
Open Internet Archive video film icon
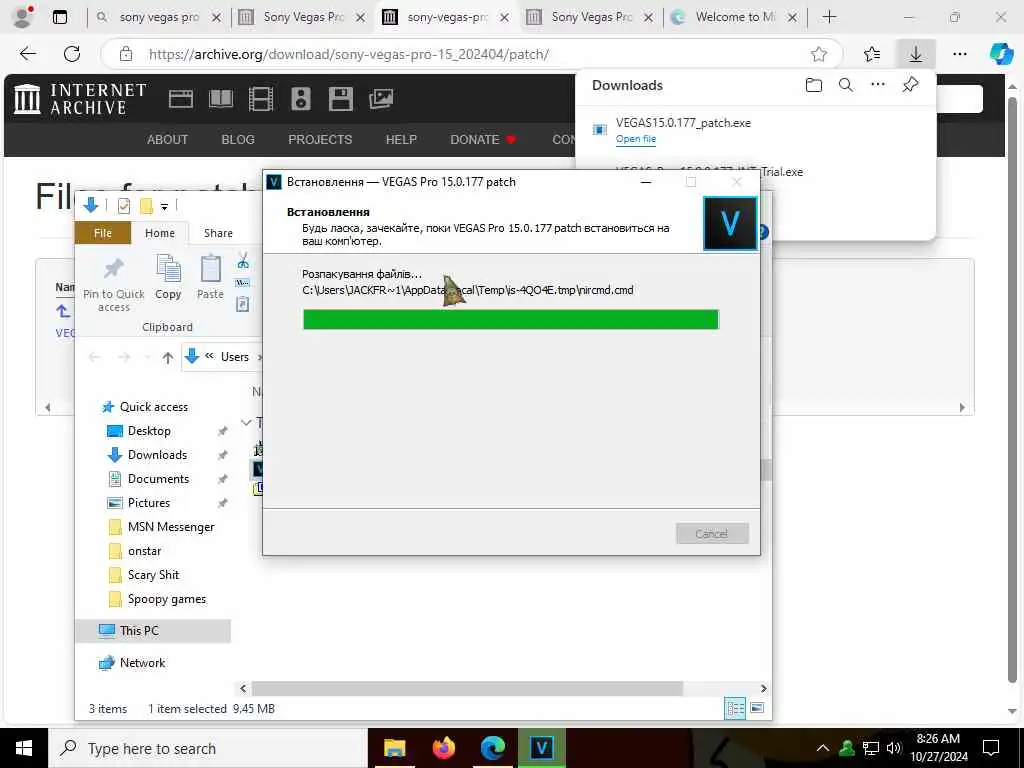(x=261, y=99)
